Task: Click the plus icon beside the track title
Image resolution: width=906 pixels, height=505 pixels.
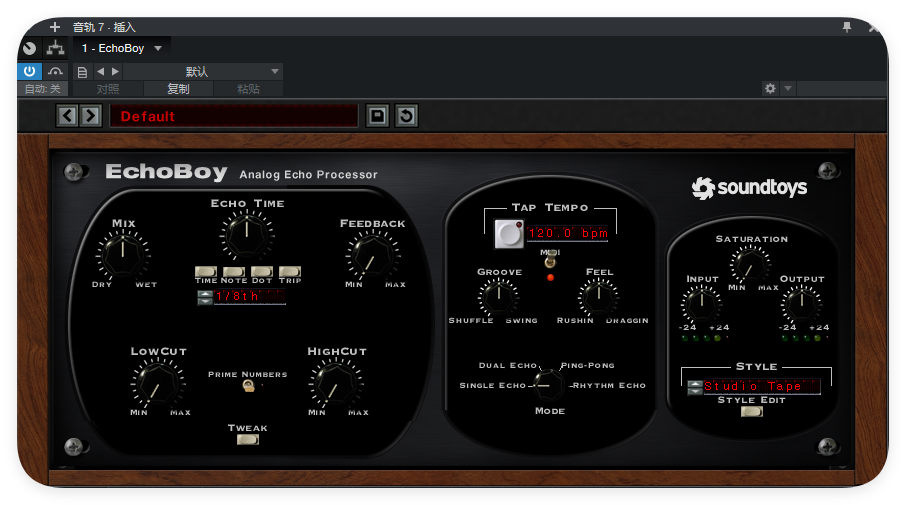Action: (x=55, y=27)
